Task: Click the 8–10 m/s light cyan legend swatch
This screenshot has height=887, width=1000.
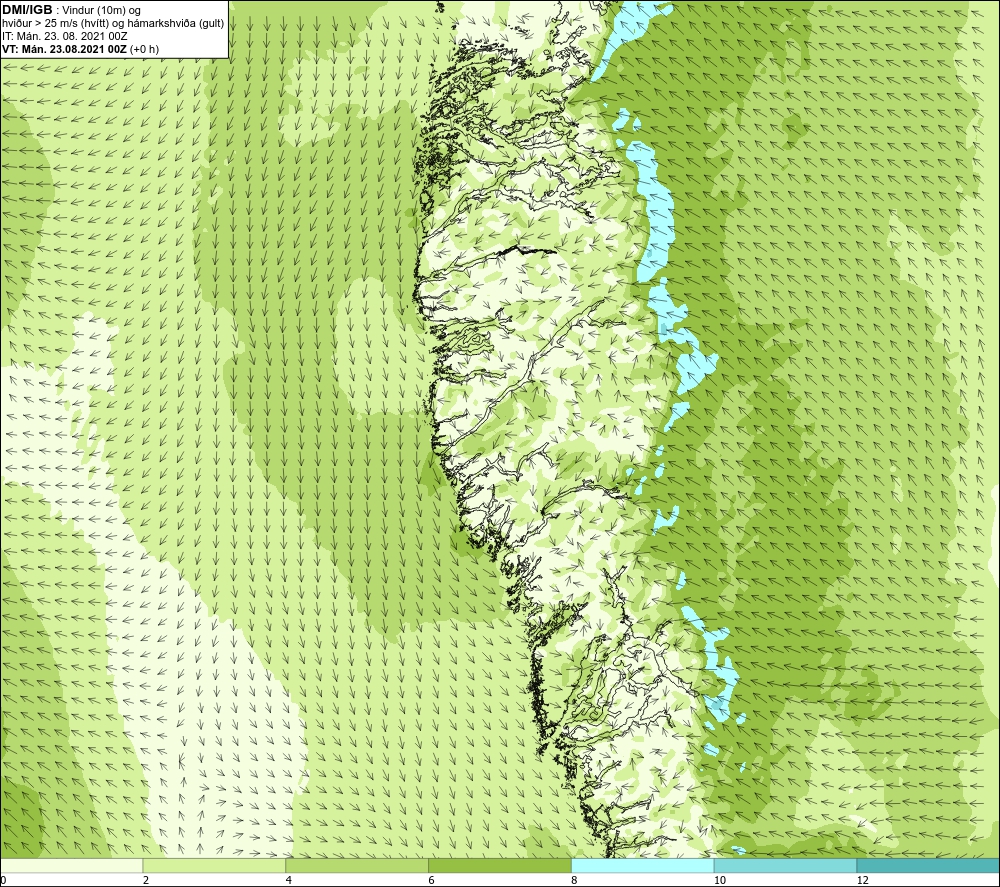Action: 643,865
